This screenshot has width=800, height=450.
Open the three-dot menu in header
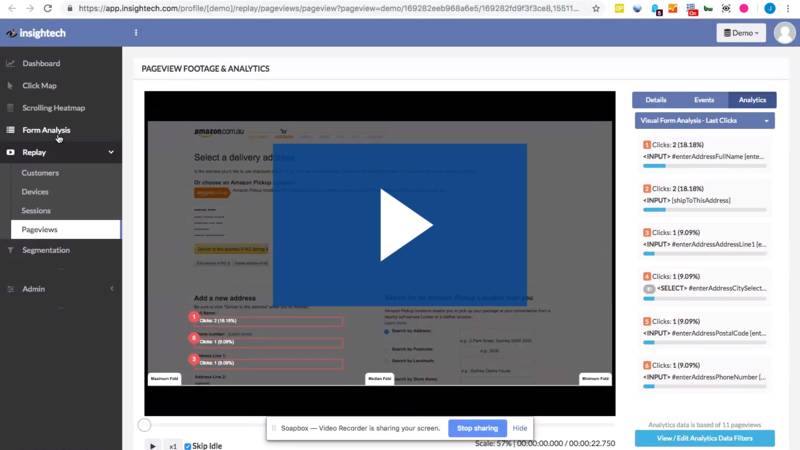click(x=136, y=33)
